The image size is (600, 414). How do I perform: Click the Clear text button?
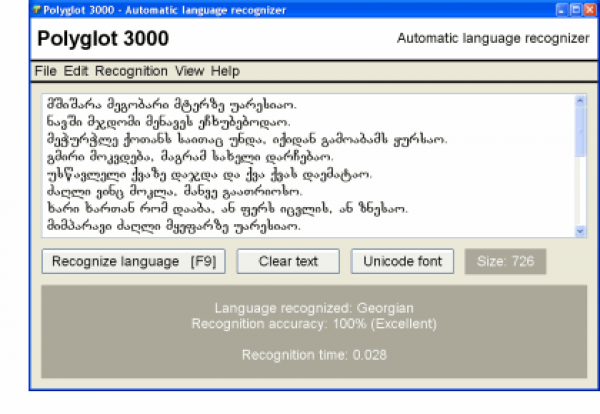(288, 261)
